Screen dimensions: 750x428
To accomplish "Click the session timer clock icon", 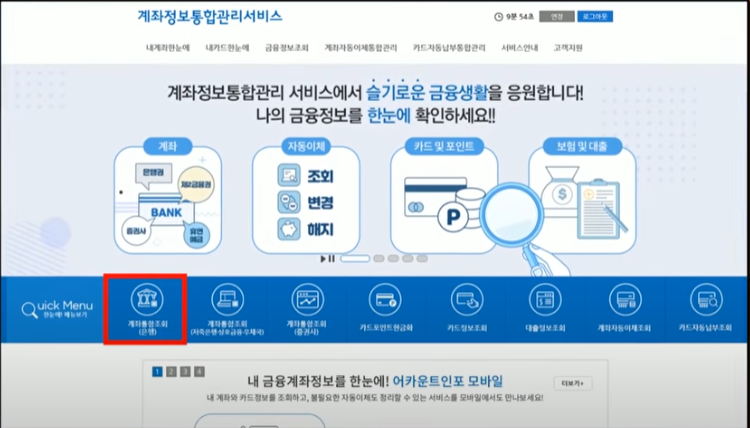I will pos(498,17).
